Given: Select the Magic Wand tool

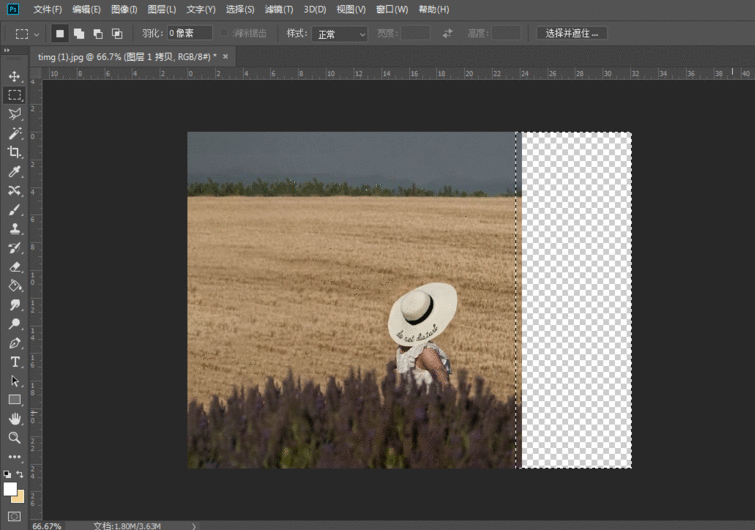Looking at the screenshot, I should tap(14, 133).
